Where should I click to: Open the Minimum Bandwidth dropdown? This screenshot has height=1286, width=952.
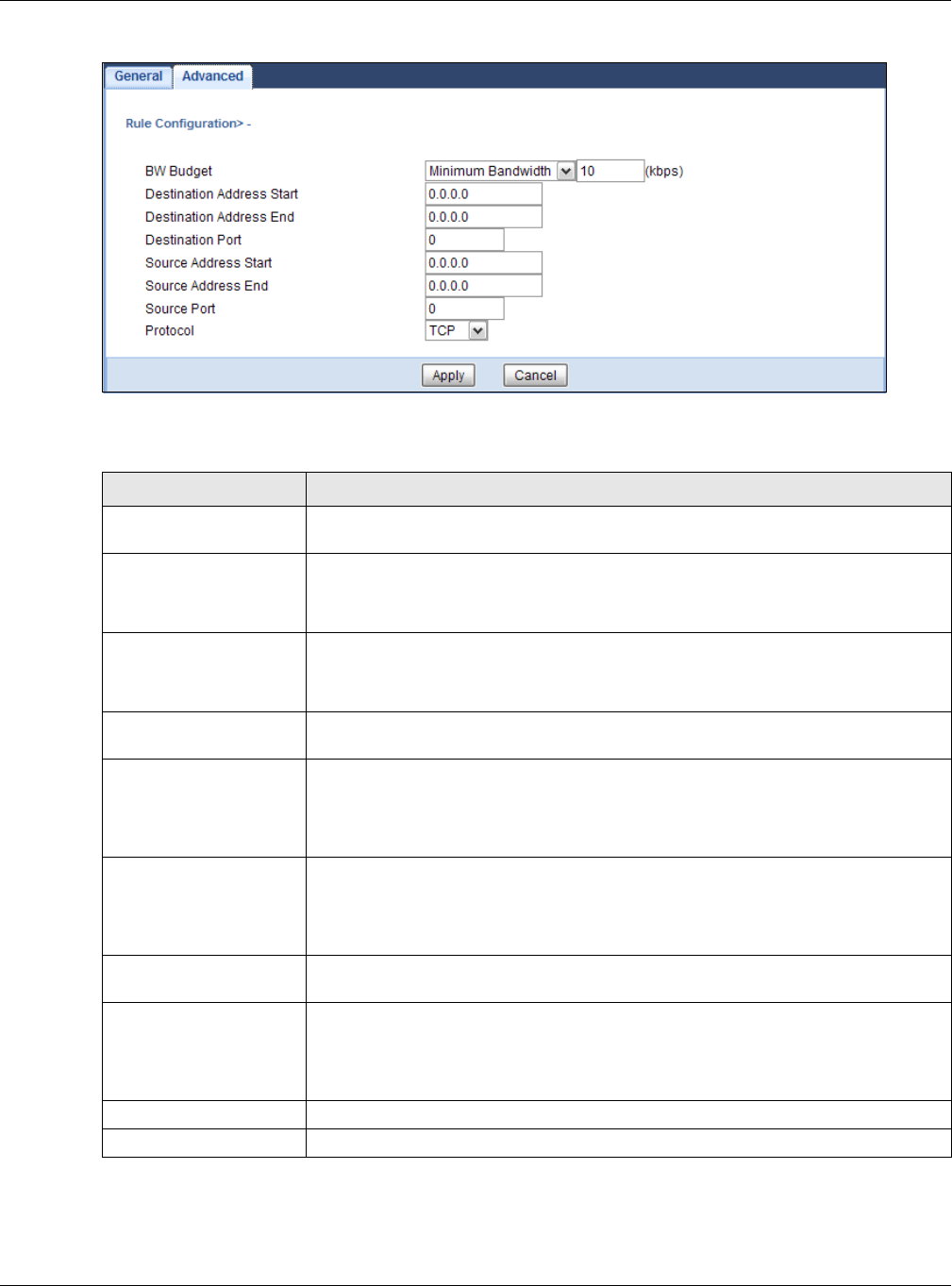coord(500,171)
